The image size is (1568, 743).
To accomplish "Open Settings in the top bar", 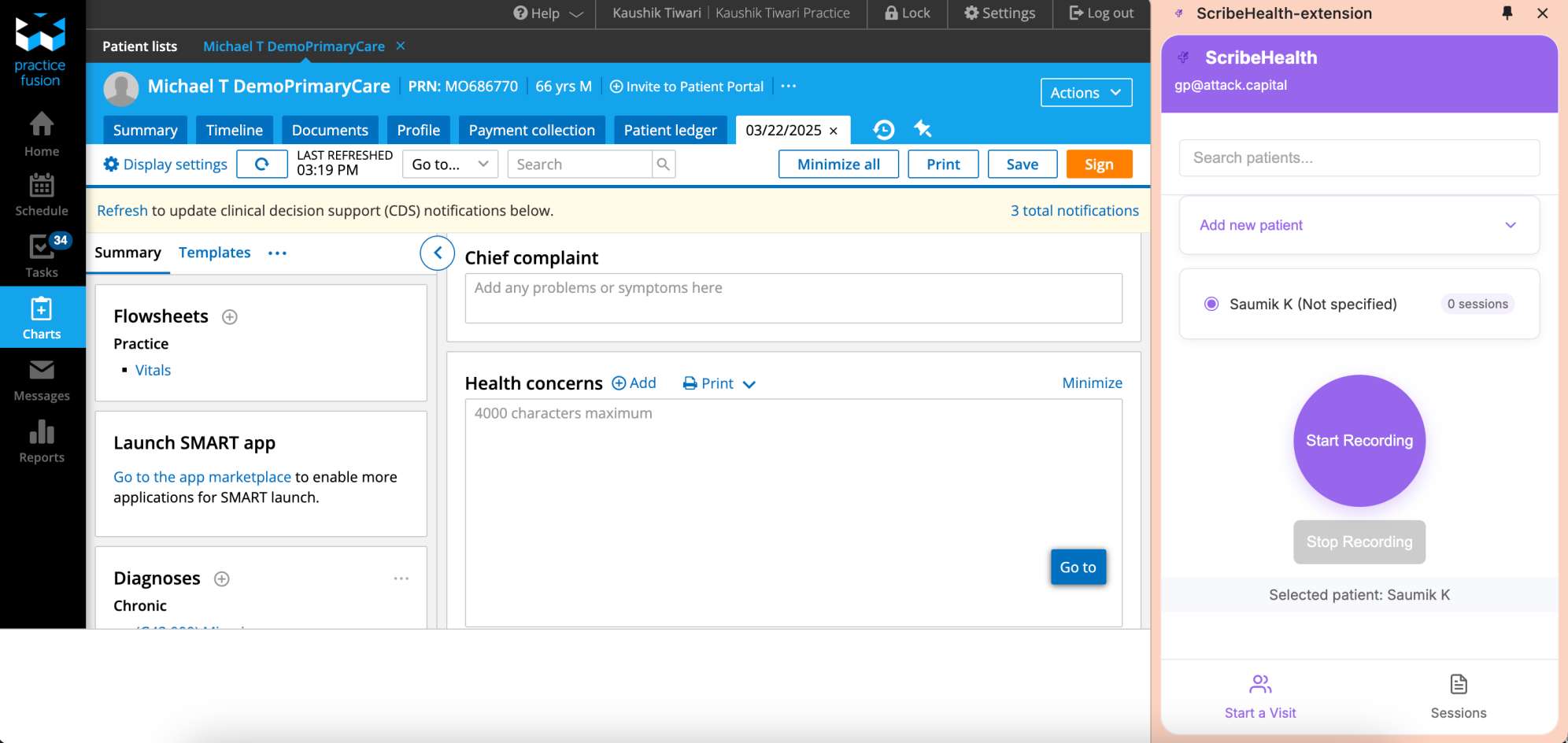I will pos(1000,13).
